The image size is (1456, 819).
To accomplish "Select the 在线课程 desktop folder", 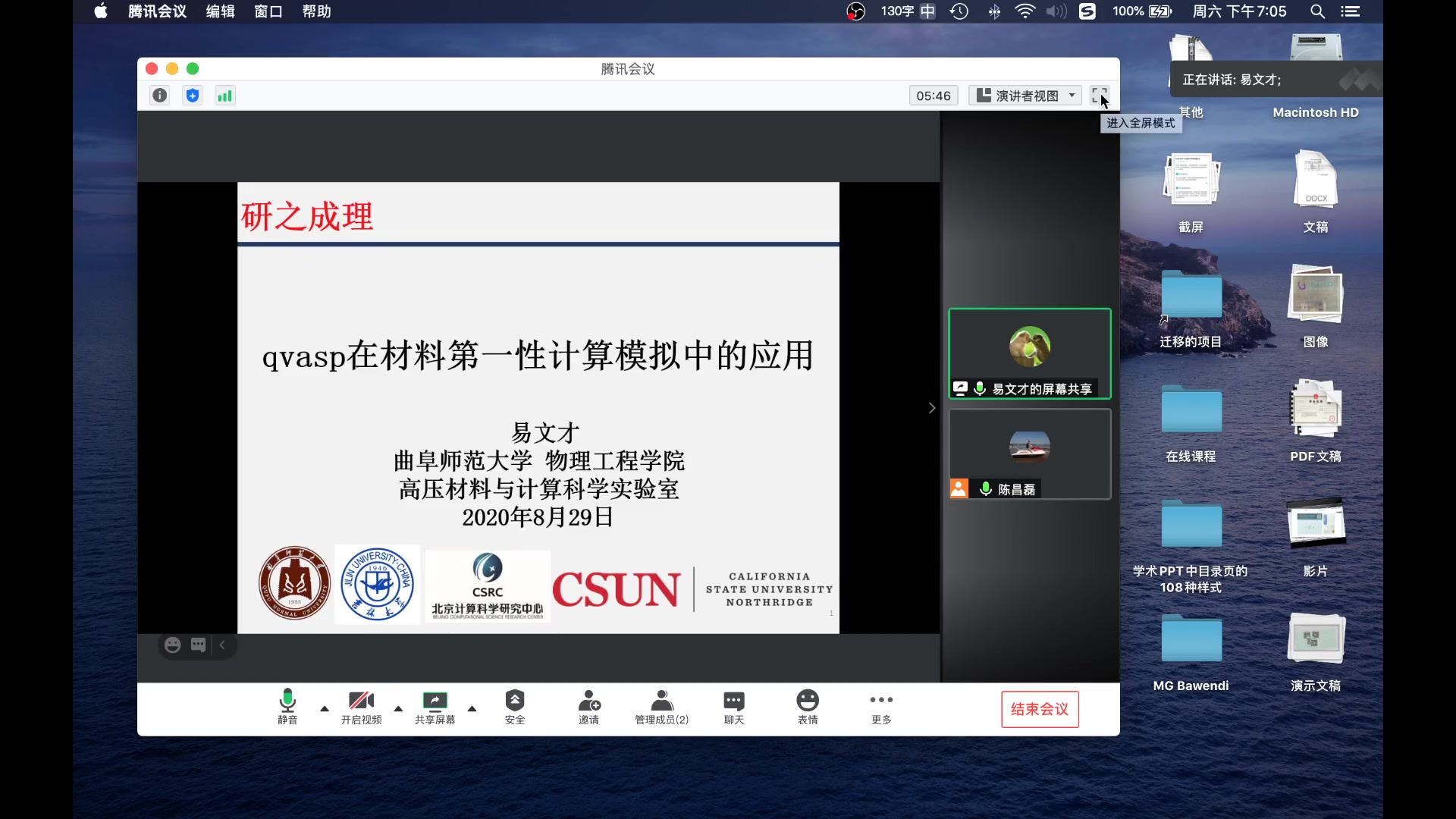I will pos(1191,423).
